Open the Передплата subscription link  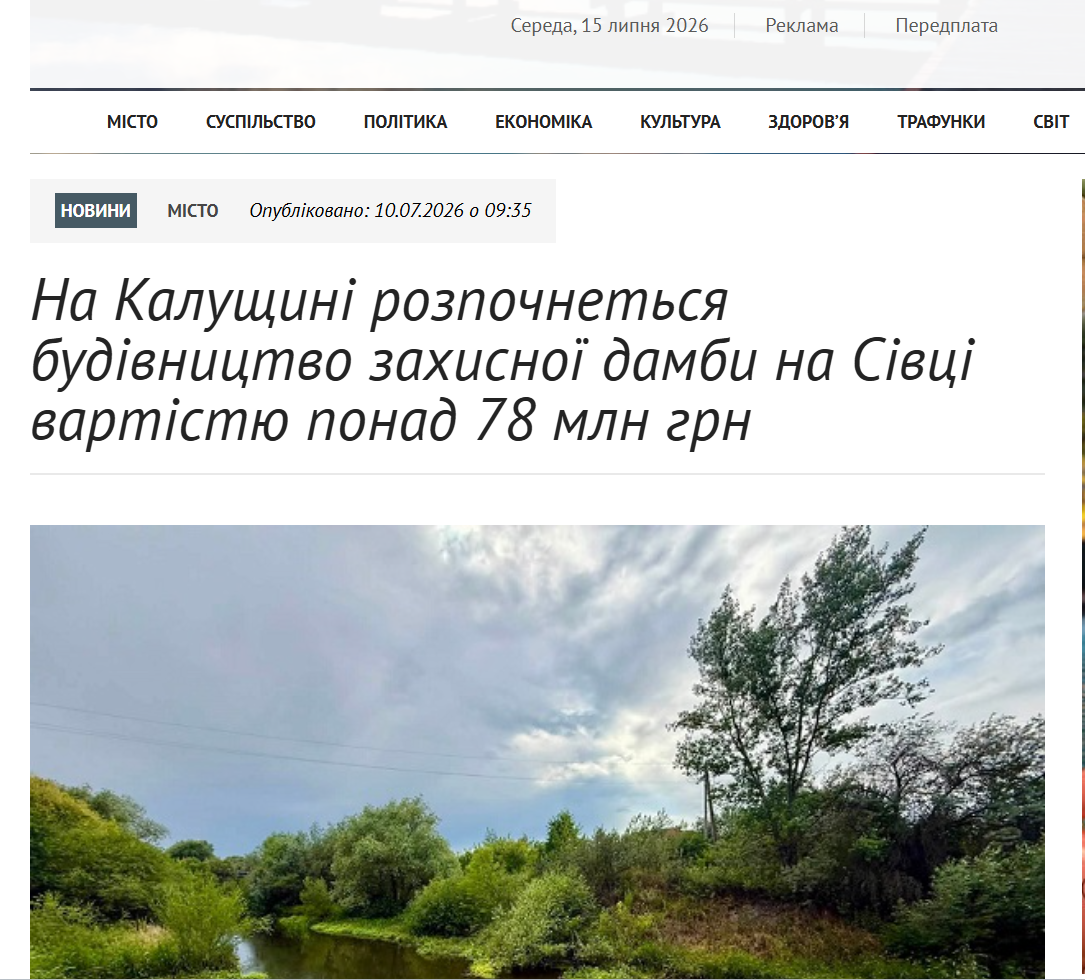(947, 26)
